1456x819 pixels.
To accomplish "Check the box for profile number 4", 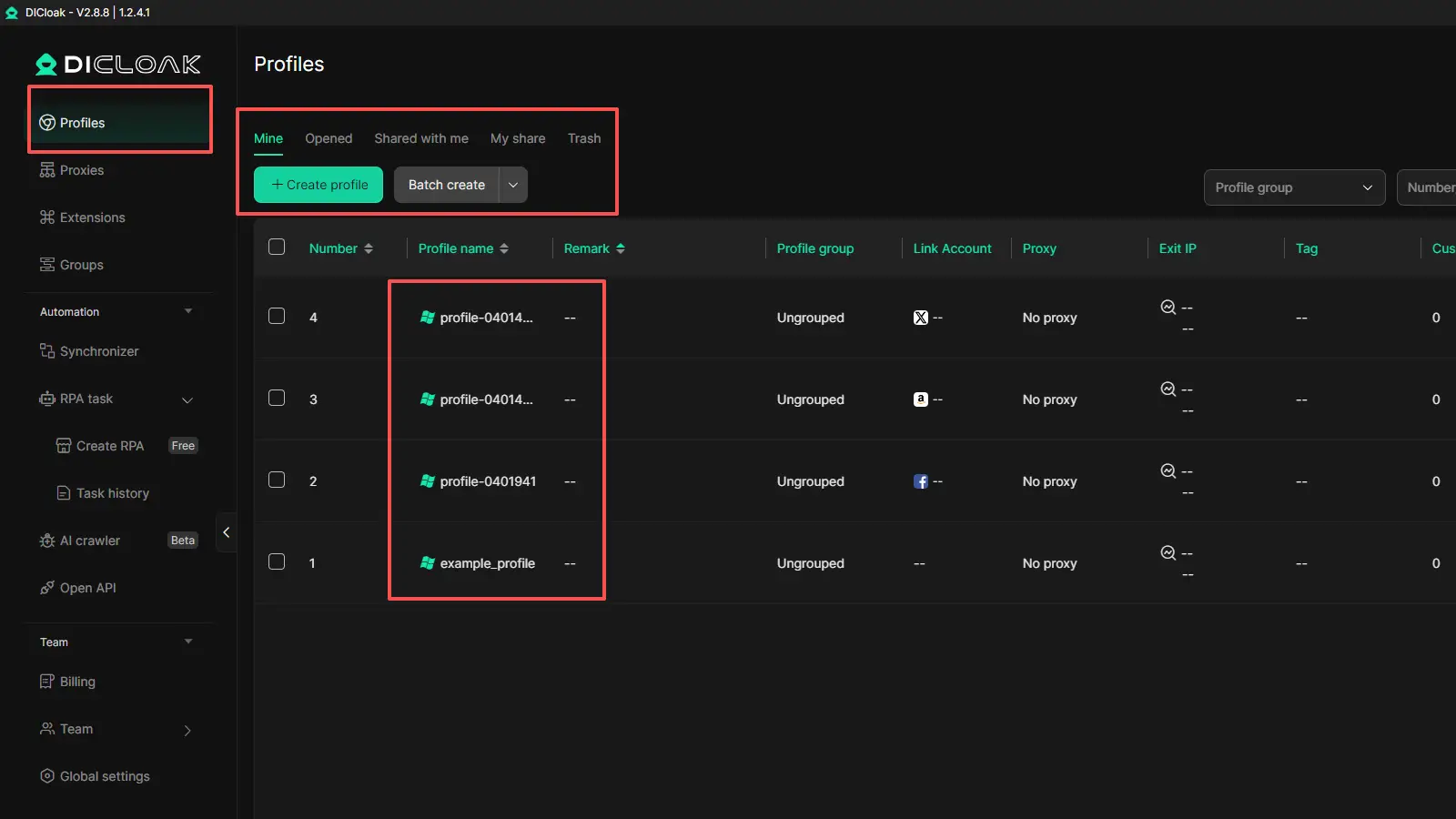I will [x=277, y=317].
